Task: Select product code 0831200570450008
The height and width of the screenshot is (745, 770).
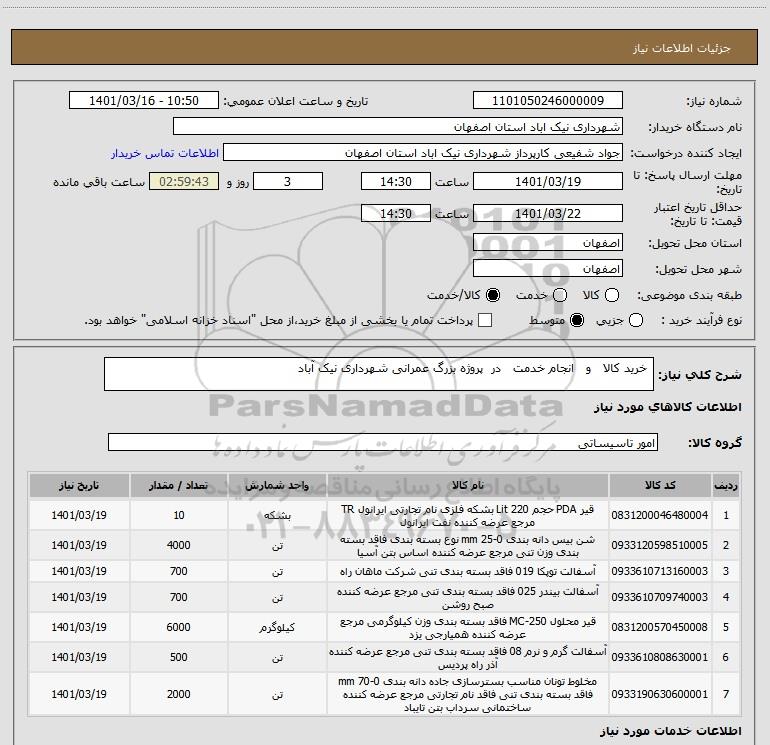Action: pos(660,627)
